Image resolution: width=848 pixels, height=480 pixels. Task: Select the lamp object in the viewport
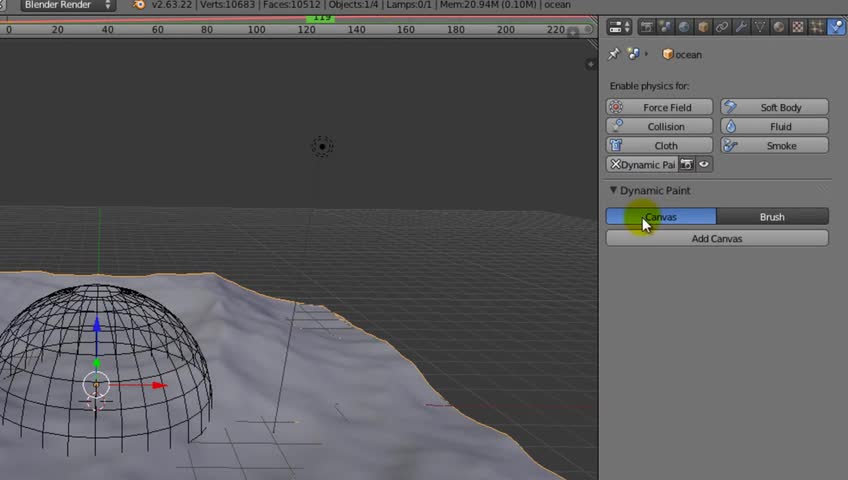coord(322,146)
